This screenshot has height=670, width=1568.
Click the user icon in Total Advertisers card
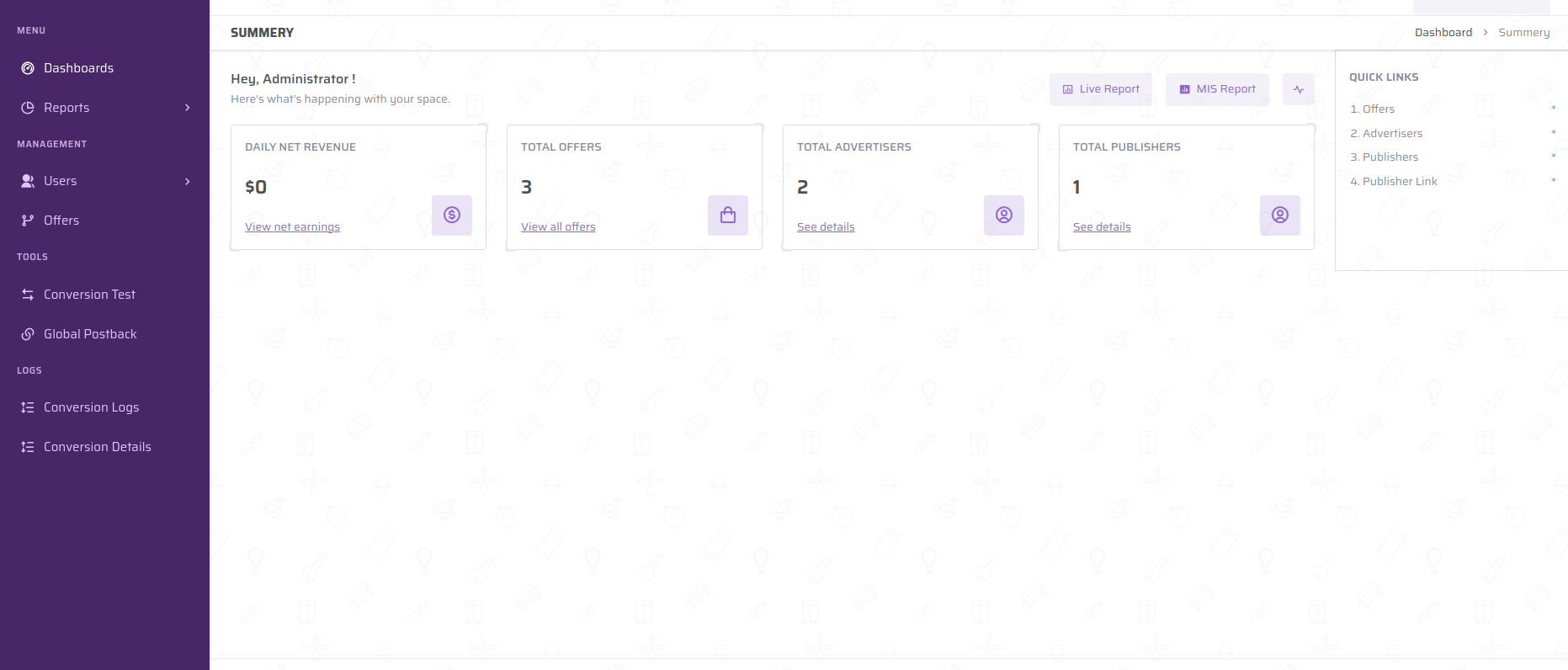1004,215
